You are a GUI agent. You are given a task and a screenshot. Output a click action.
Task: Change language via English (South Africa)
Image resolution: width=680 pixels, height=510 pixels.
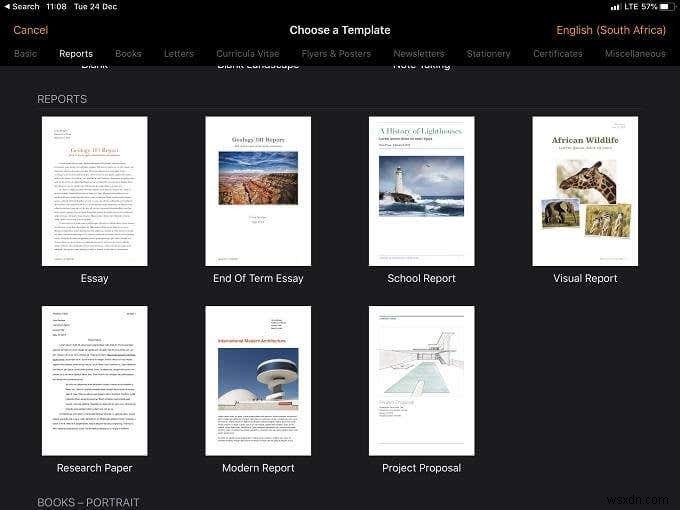click(611, 30)
